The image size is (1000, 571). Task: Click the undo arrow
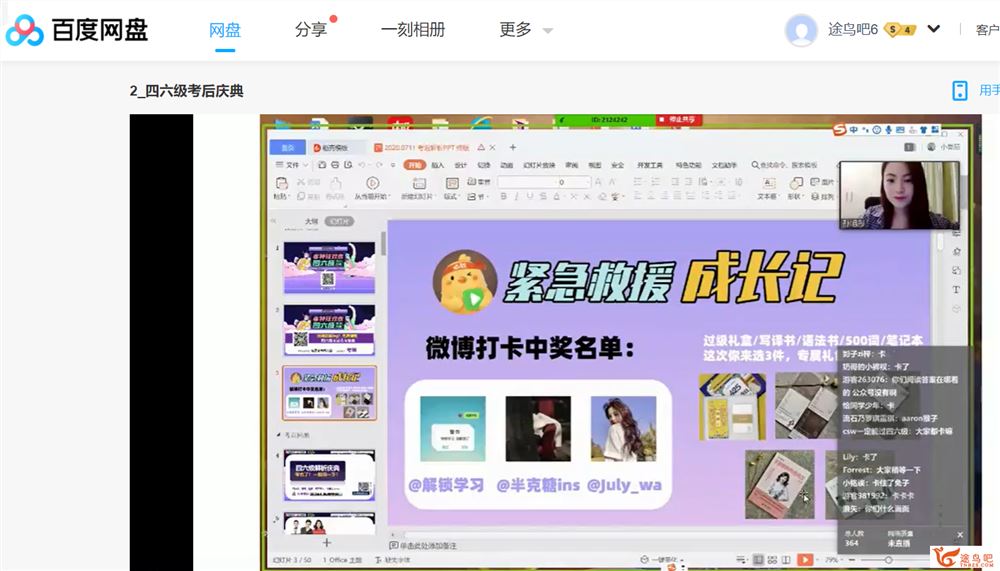[361, 165]
